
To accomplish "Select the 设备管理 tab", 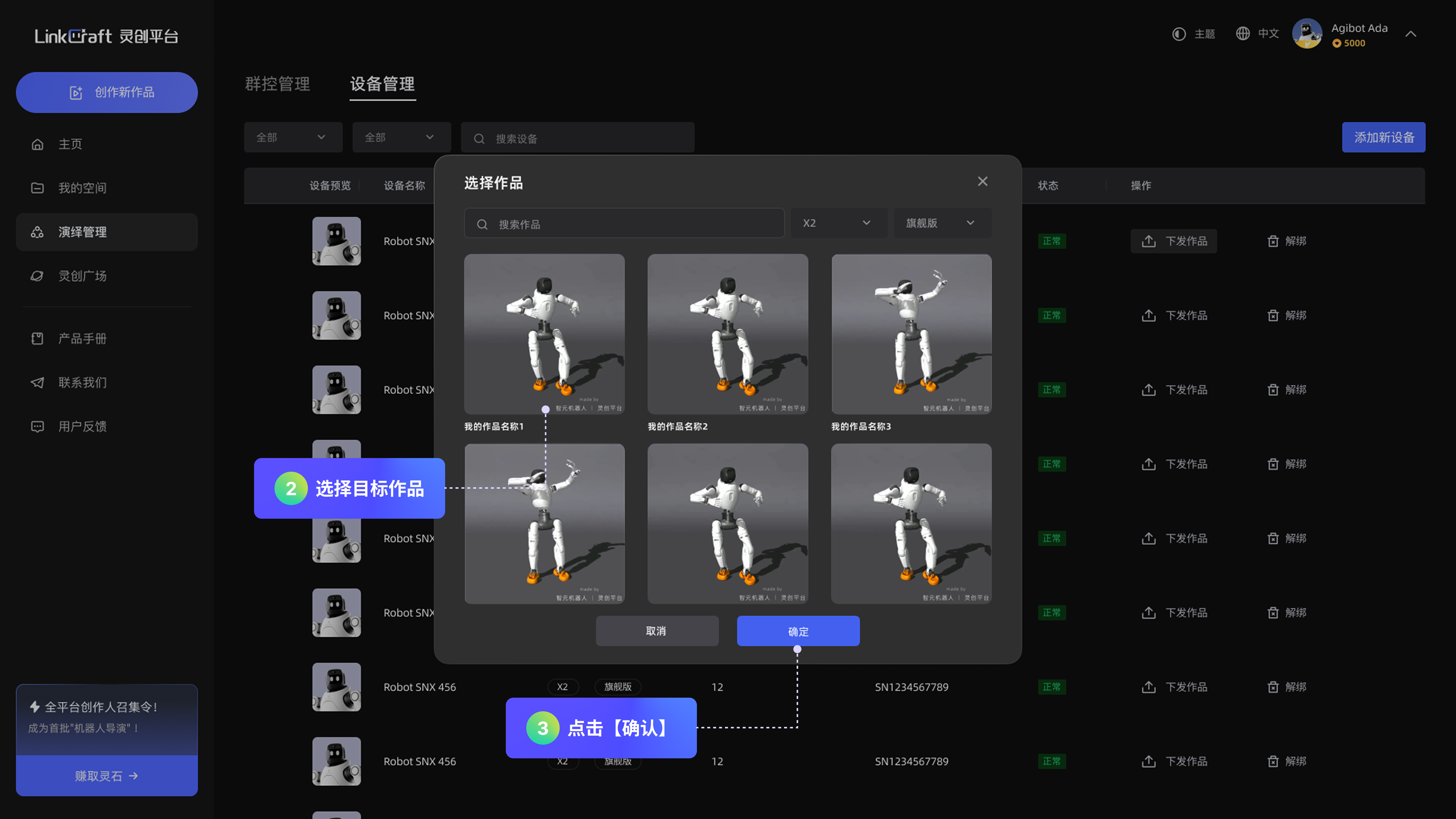I will click(x=382, y=84).
